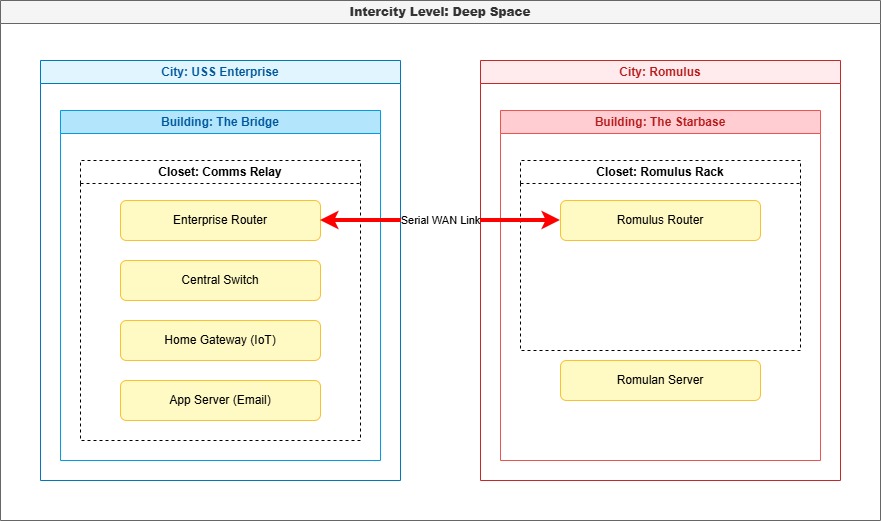Select the City: USS Enterprise header

tap(220, 72)
